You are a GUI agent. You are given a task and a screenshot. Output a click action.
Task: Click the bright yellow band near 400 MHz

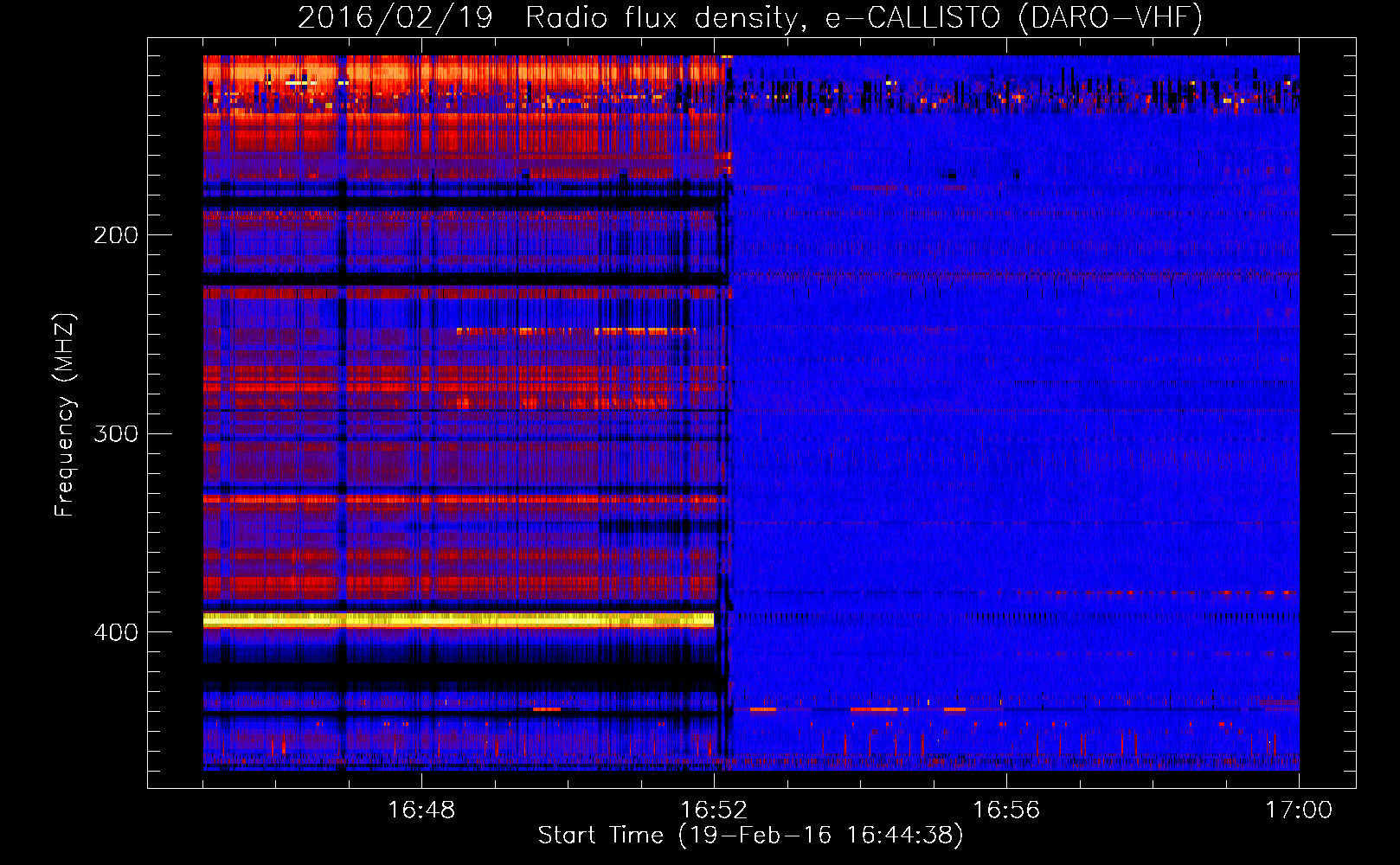click(459, 619)
